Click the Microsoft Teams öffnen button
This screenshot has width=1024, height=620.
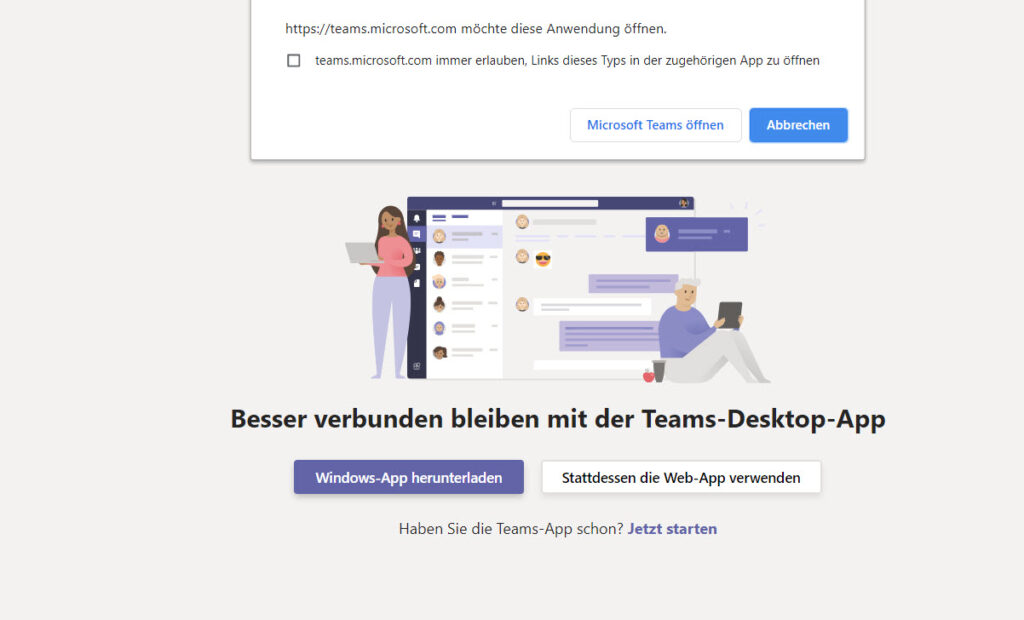coord(655,125)
